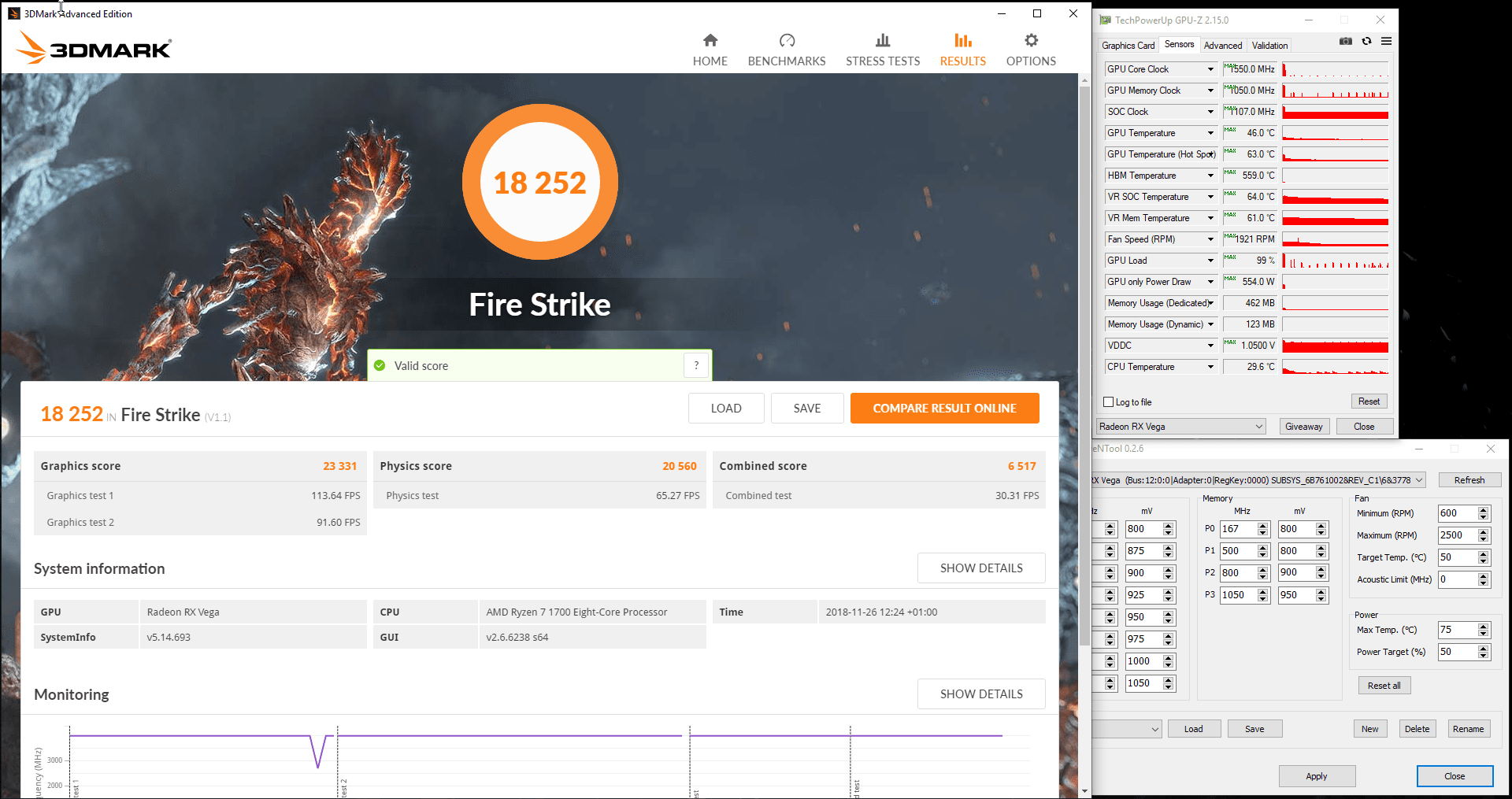Click the Load button in OverdriveNTool
The width and height of the screenshot is (1512, 799).
click(x=1194, y=729)
